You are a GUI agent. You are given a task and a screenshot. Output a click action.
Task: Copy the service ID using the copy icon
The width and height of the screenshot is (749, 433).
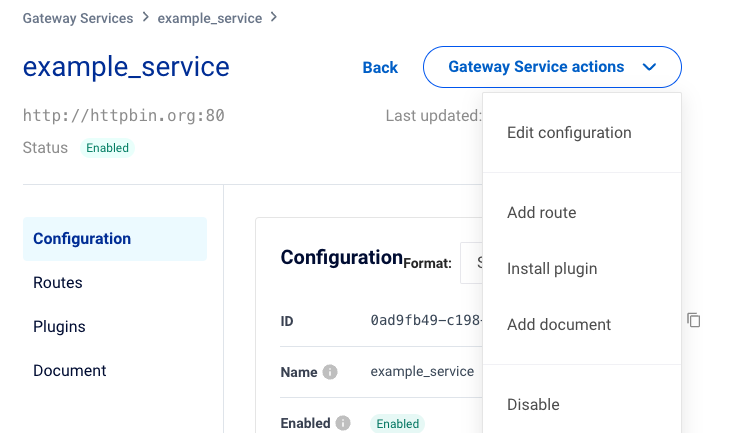(694, 320)
